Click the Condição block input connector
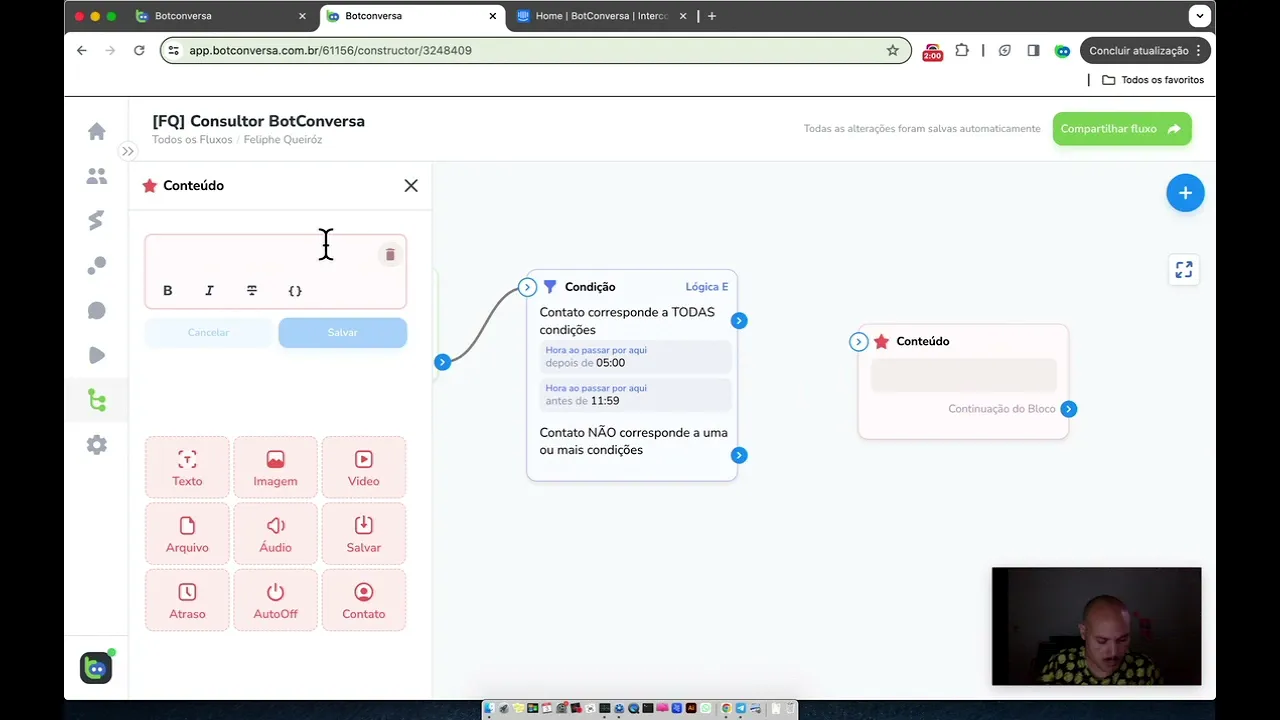This screenshot has height=720, width=1280. [528, 287]
